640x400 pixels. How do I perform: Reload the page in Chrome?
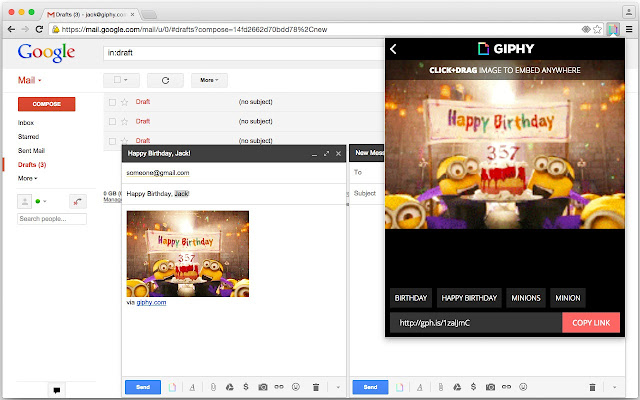39,29
